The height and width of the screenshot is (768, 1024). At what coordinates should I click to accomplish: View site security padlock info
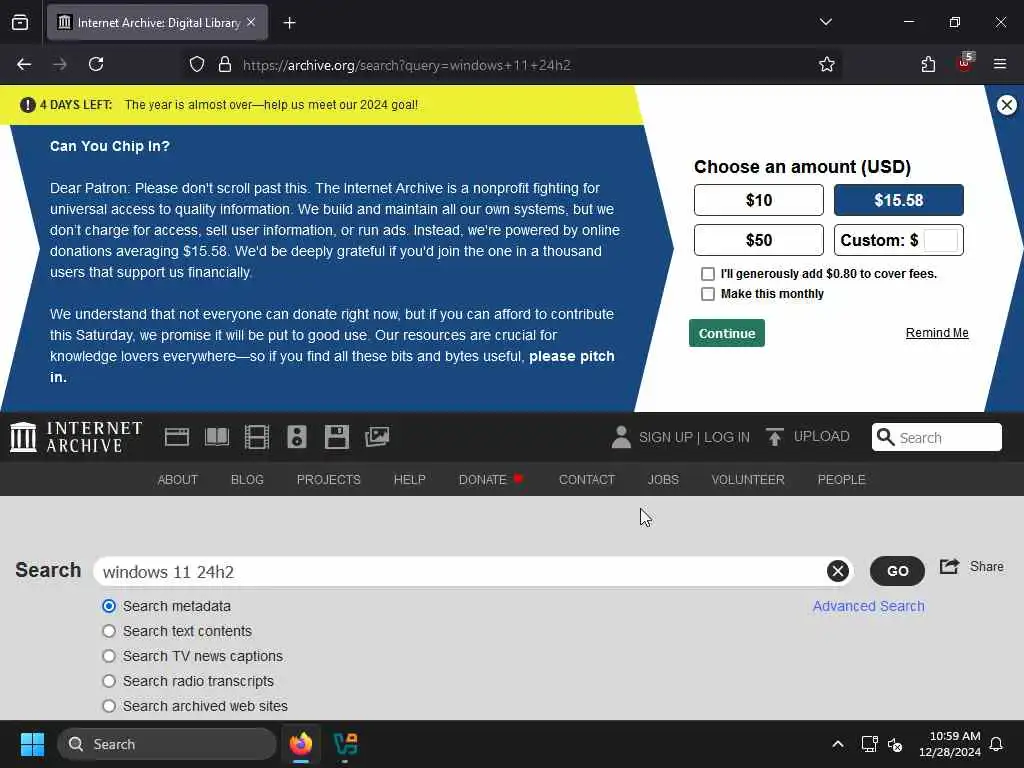[225, 65]
